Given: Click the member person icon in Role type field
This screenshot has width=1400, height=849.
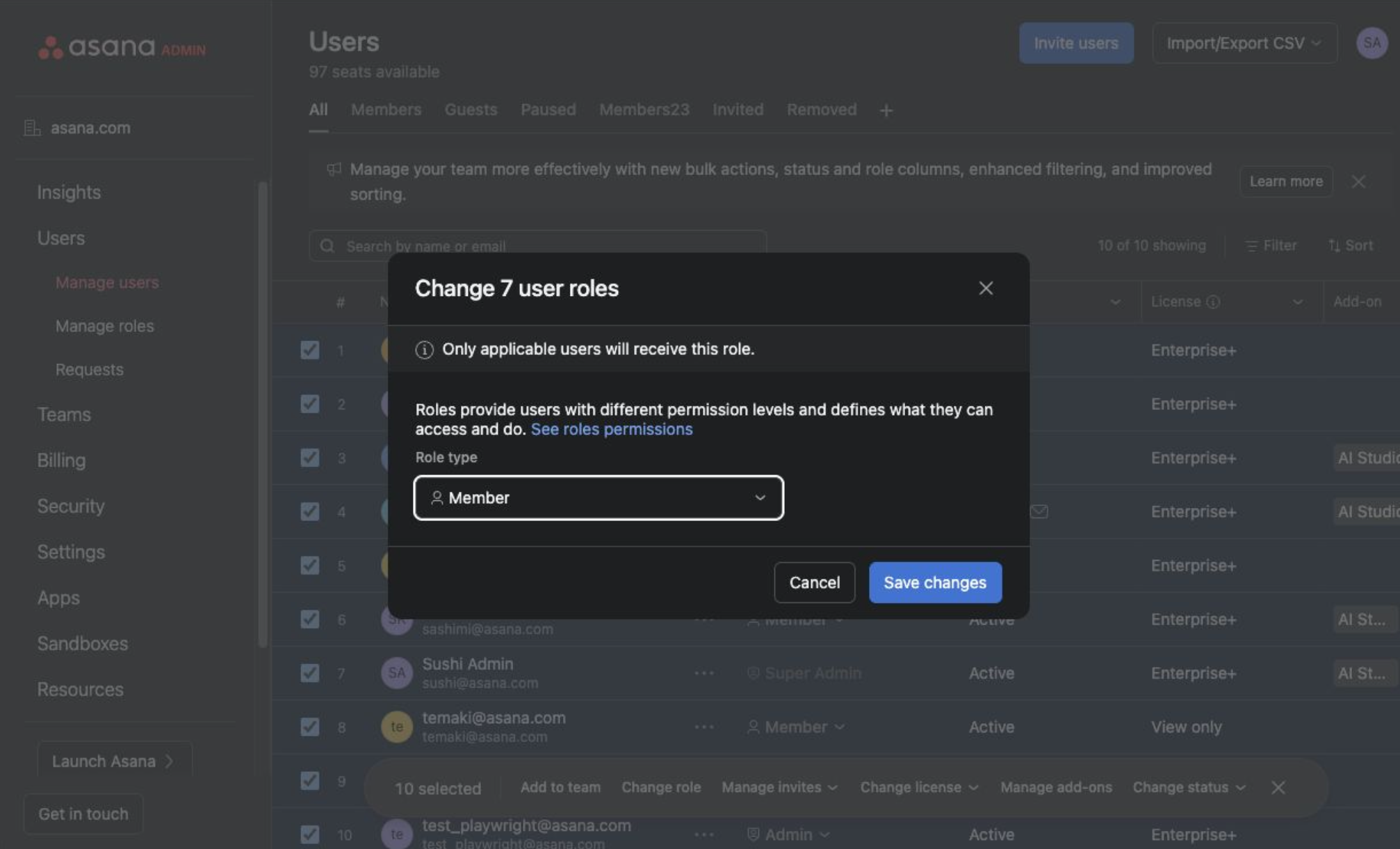Looking at the screenshot, I should click(437, 498).
